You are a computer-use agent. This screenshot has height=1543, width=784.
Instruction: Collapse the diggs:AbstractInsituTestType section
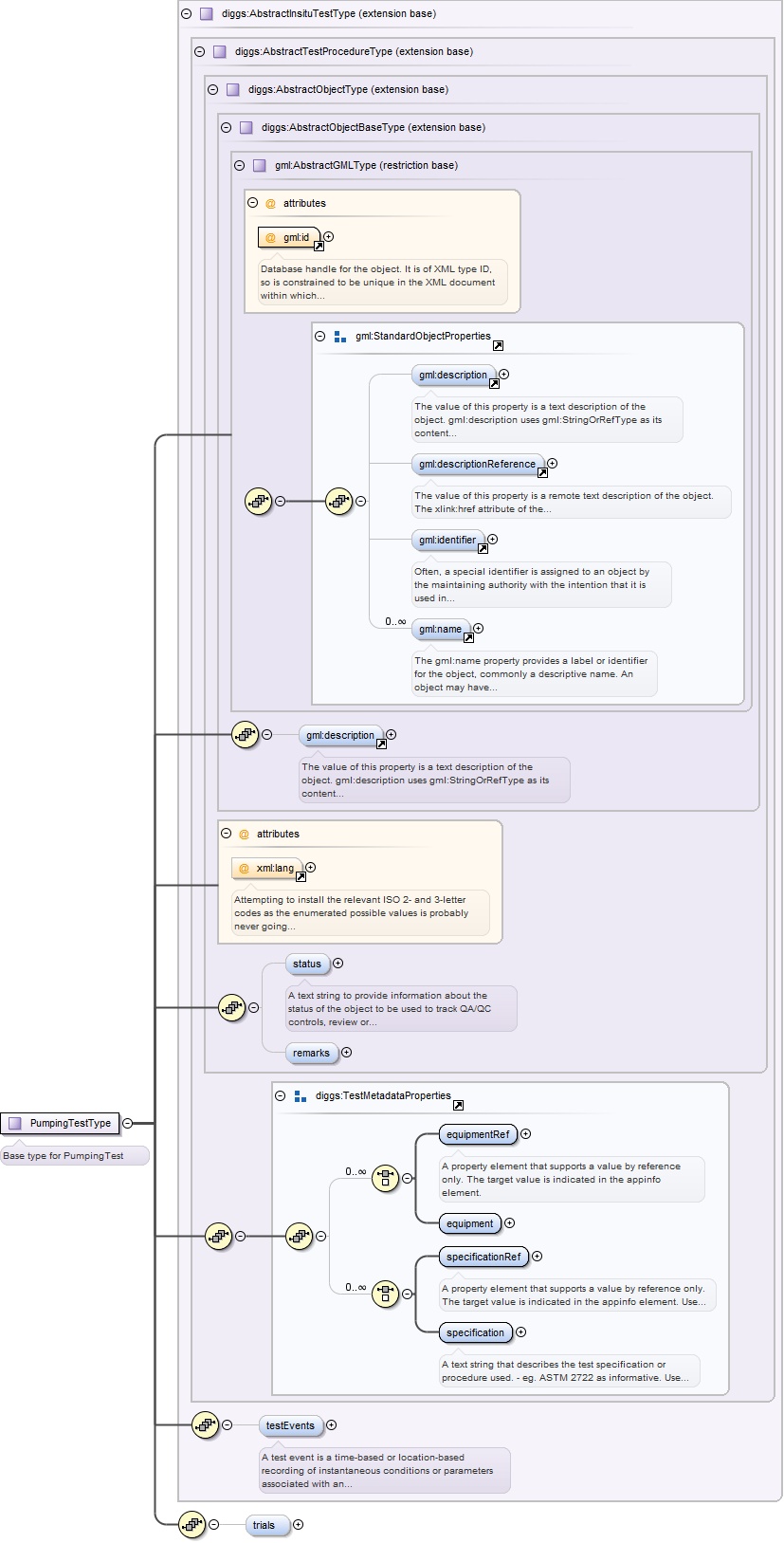[186, 13]
